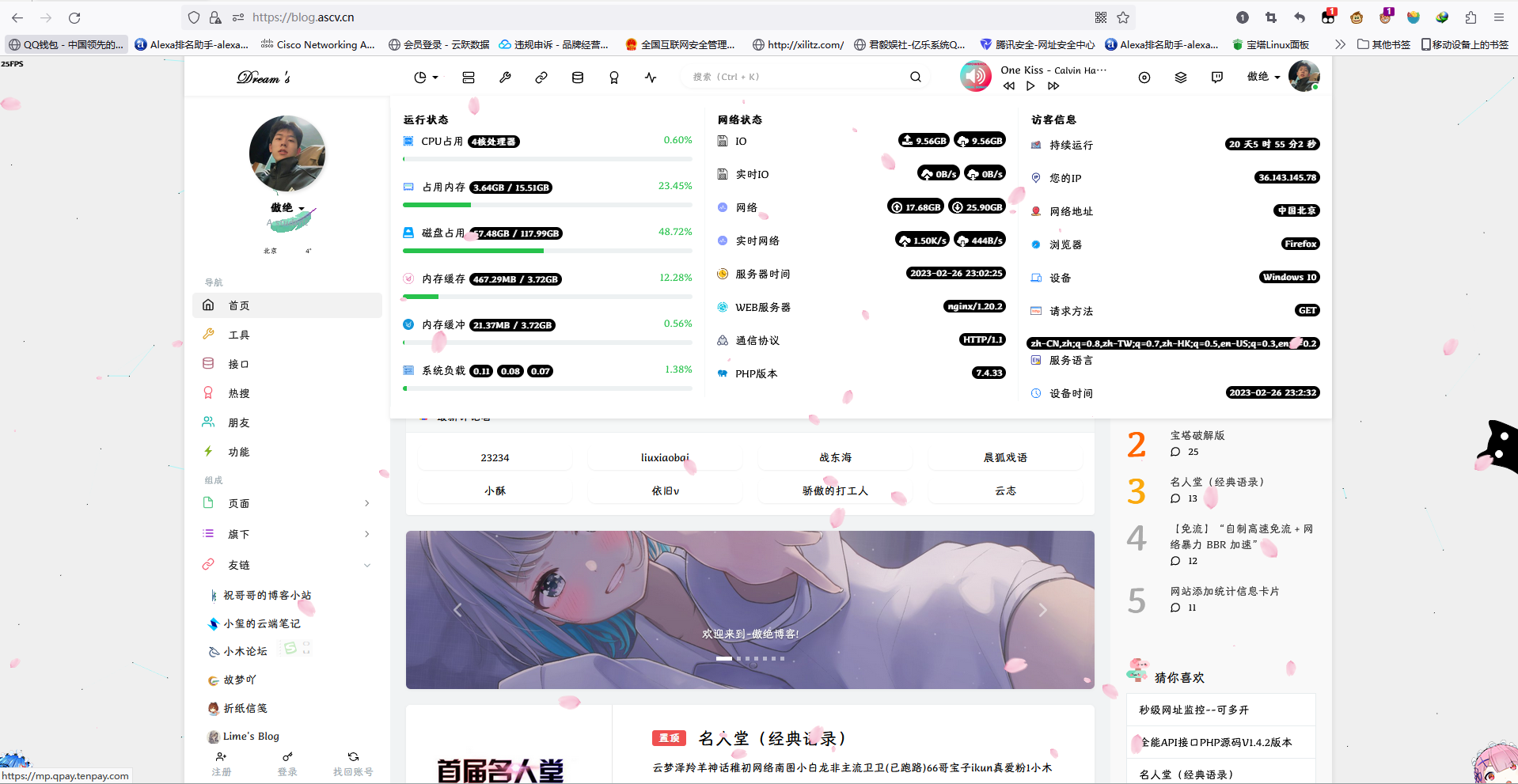Open the 傲绝 user dropdown in header

(x=1264, y=77)
